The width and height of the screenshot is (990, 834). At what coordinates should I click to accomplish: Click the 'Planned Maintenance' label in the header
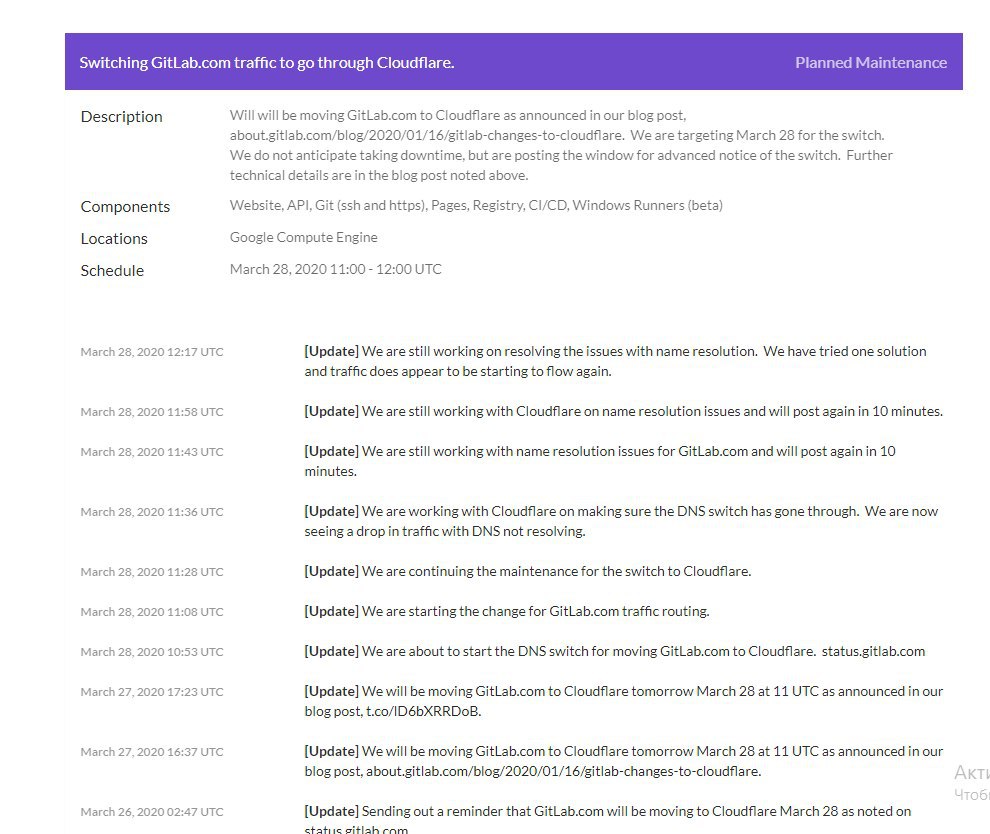click(x=871, y=63)
